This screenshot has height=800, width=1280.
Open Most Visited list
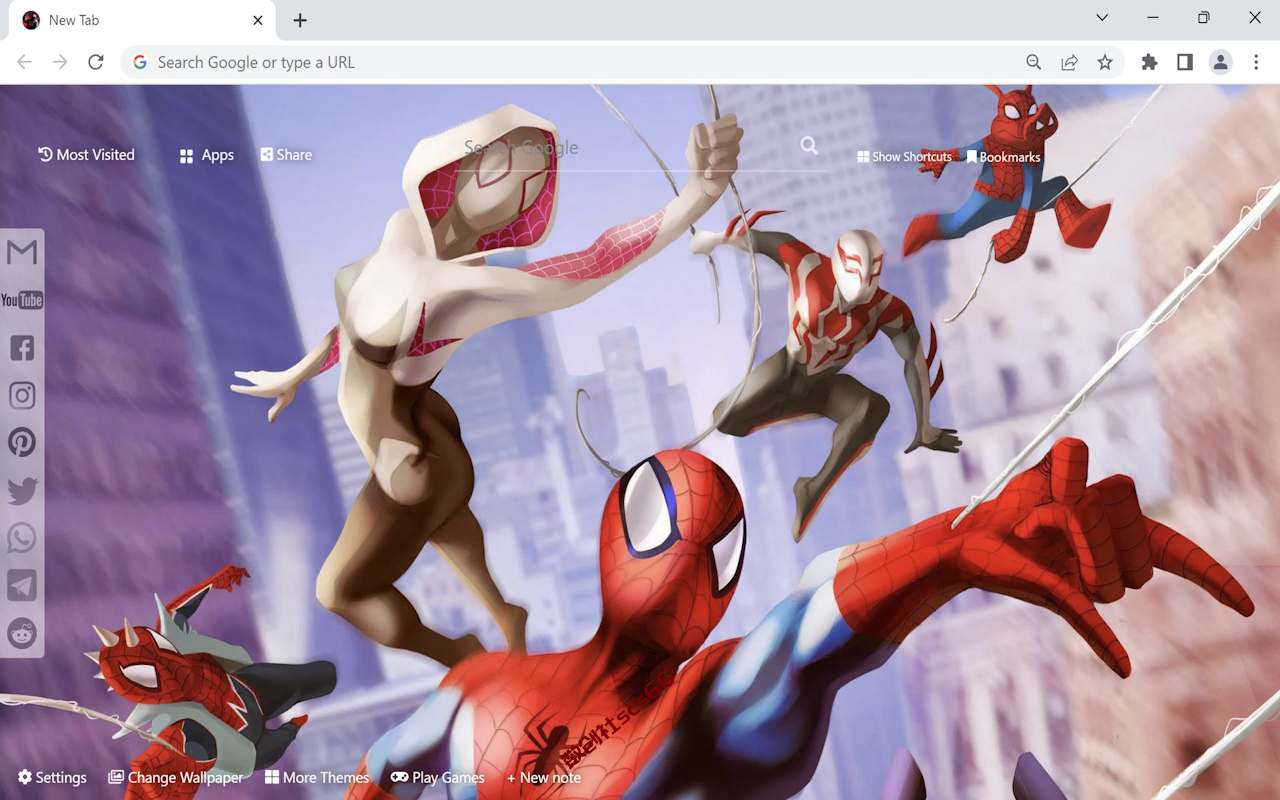(x=86, y=155)
